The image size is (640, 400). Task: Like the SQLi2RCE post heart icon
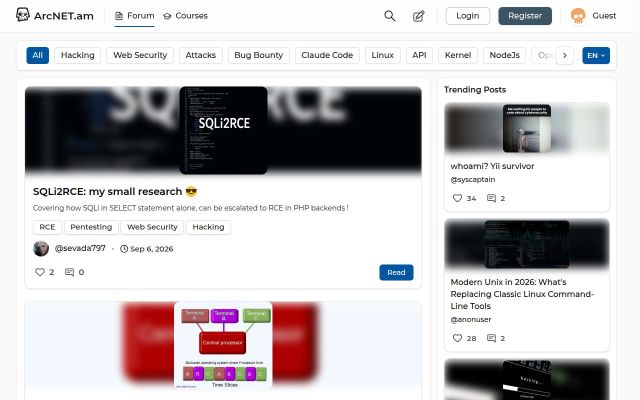(40, 272)
